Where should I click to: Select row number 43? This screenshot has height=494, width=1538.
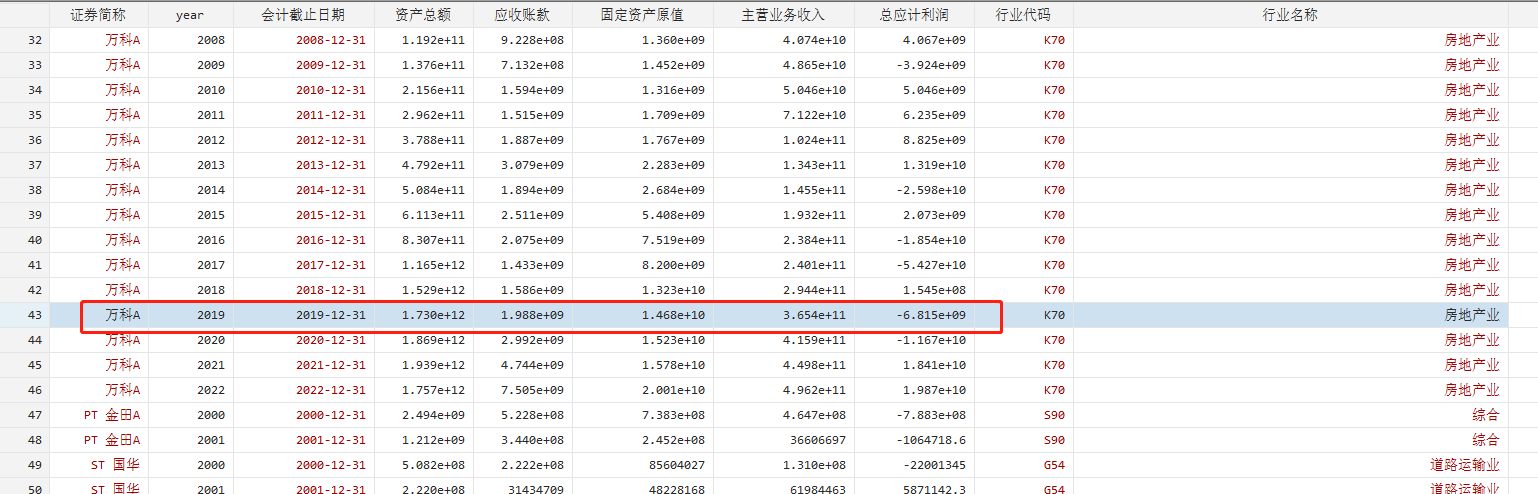point(36,315)
